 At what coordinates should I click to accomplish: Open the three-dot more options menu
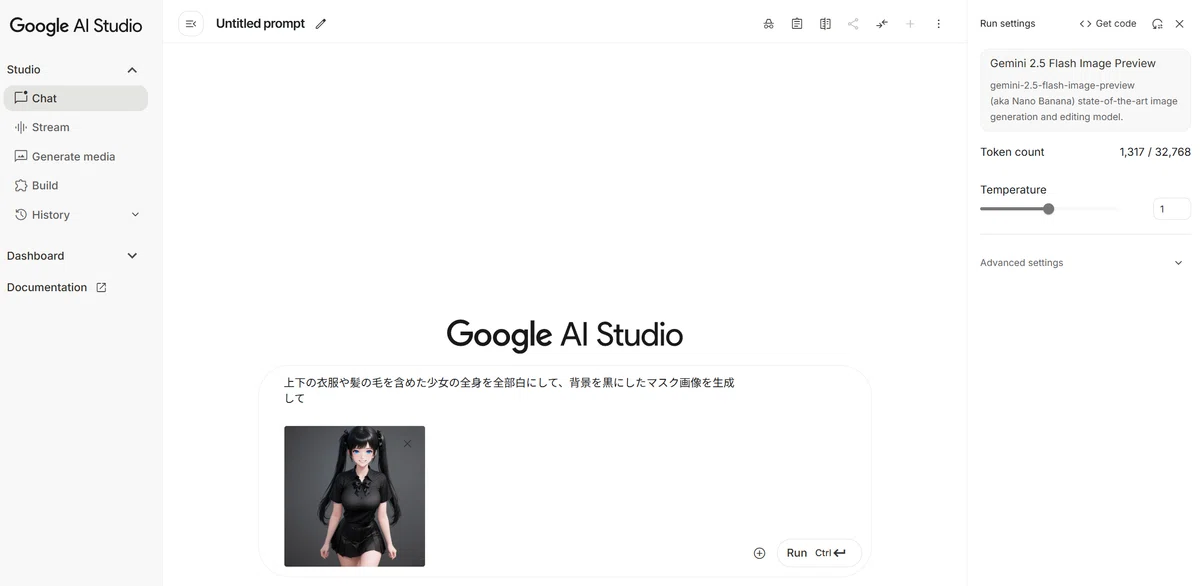[x=938, y=24]
